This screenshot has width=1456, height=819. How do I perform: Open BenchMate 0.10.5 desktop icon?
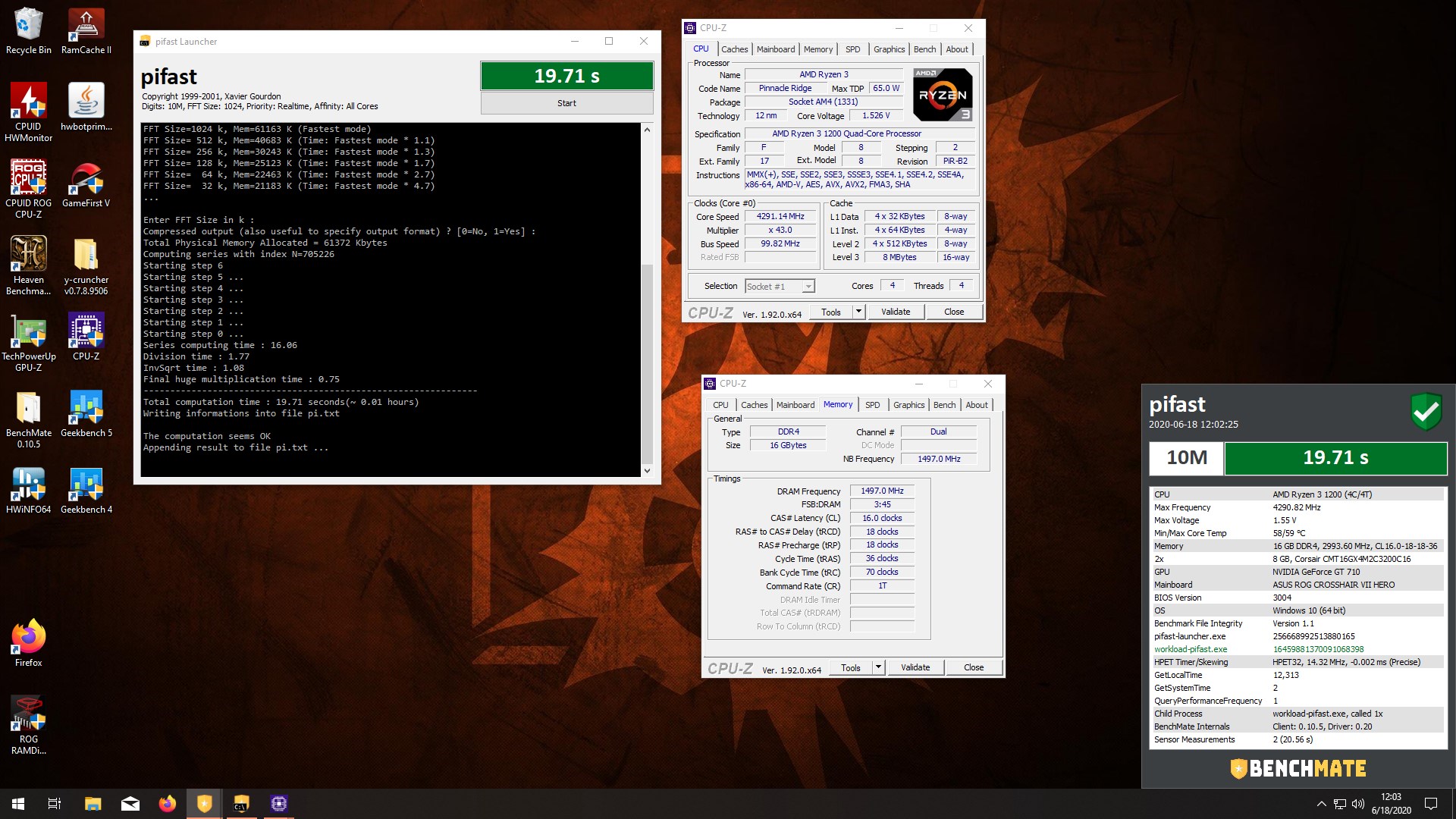[x=28, y=418]
